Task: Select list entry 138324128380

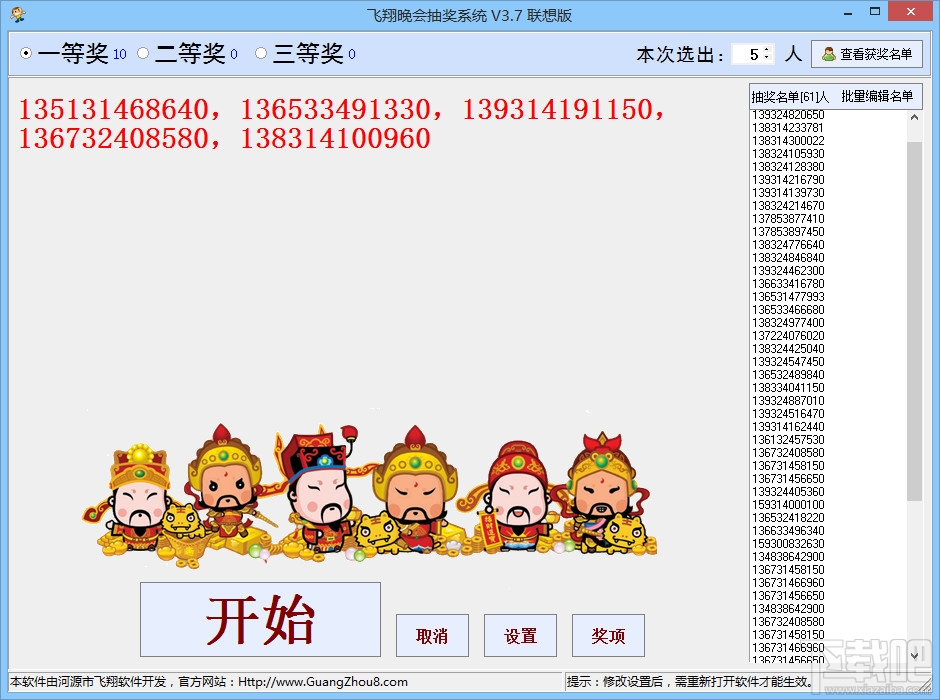Action: click(788, 167)
